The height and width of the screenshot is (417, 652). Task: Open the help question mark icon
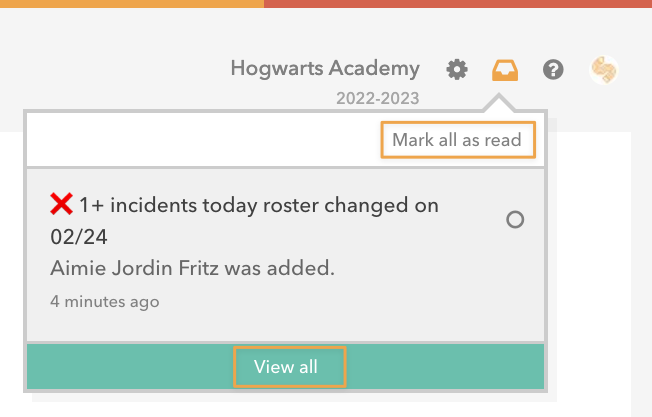click(553, 69)
